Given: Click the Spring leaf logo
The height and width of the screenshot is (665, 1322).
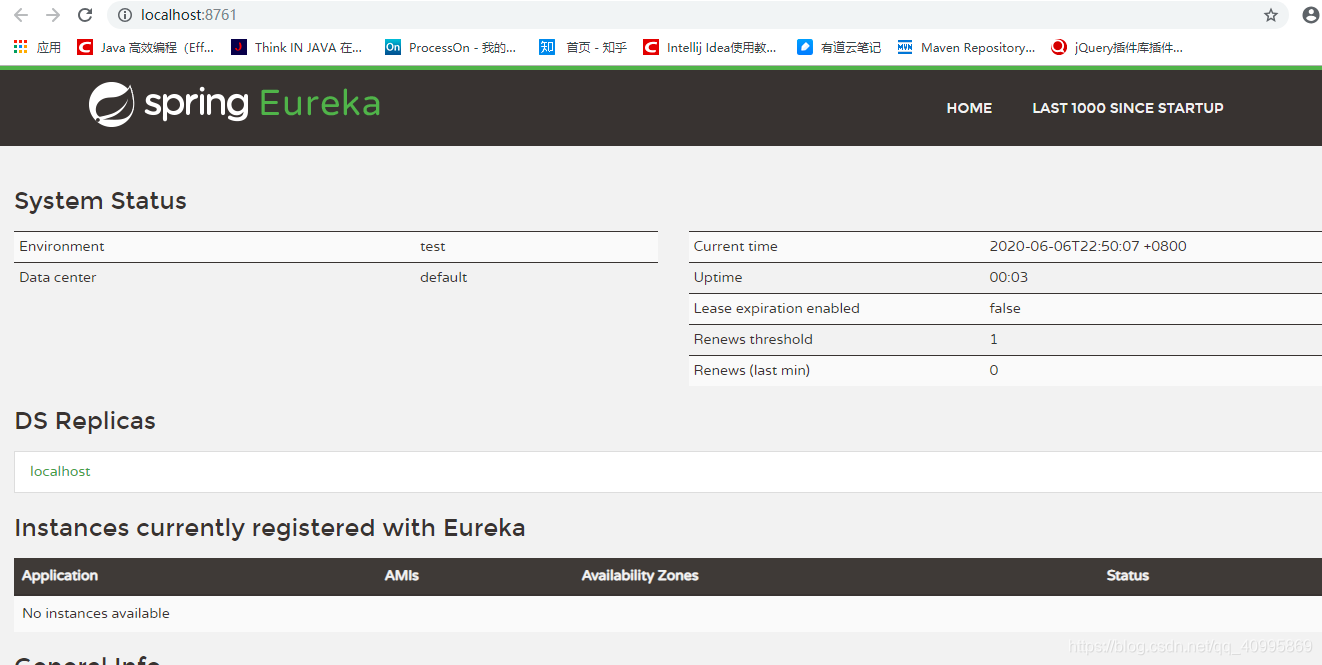Looking at the screenshot, I should coord(111,104).
